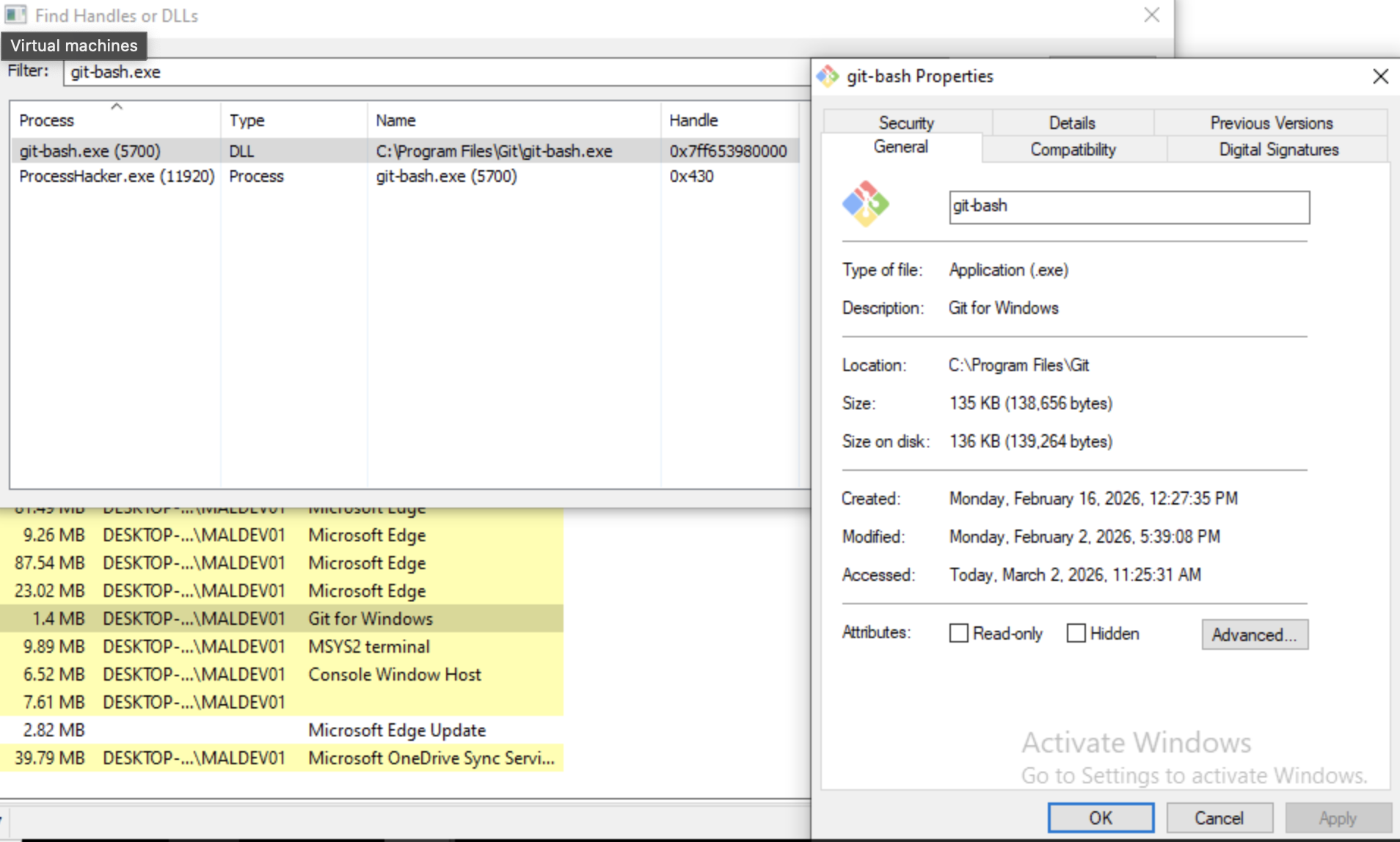
Task: Click the git-bash icon in Properties title bar
Action: (x=828, y=76)
